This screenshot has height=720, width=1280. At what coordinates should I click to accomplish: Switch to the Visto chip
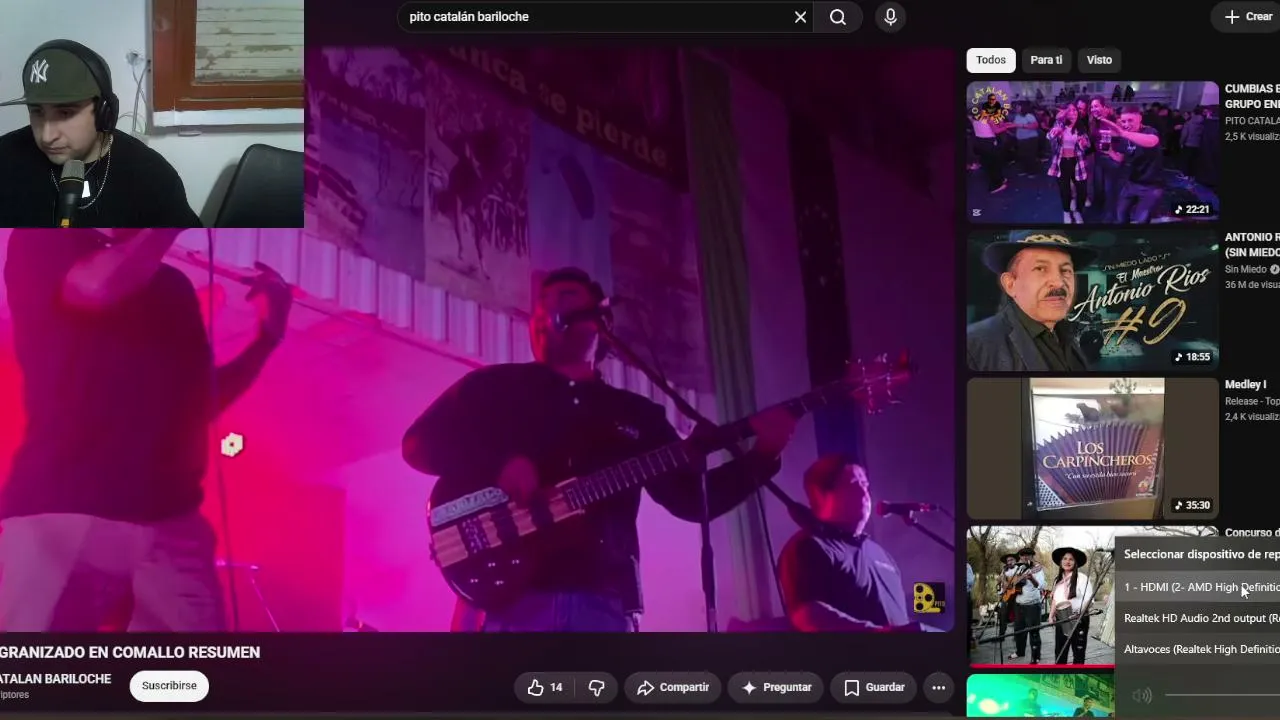[1099, 60]
